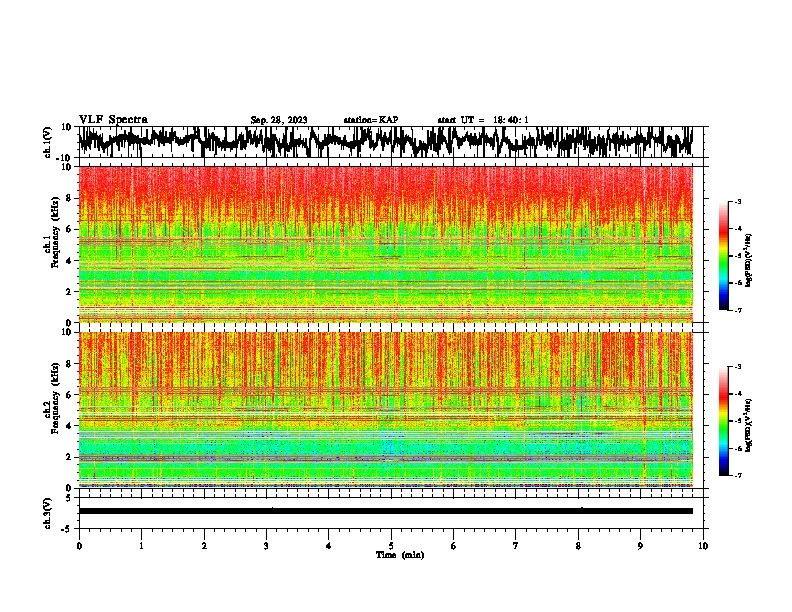The height and width of the screenshot is (612, 792).
Task: Click the "7" minute time tick label
Action: point(516,546)
